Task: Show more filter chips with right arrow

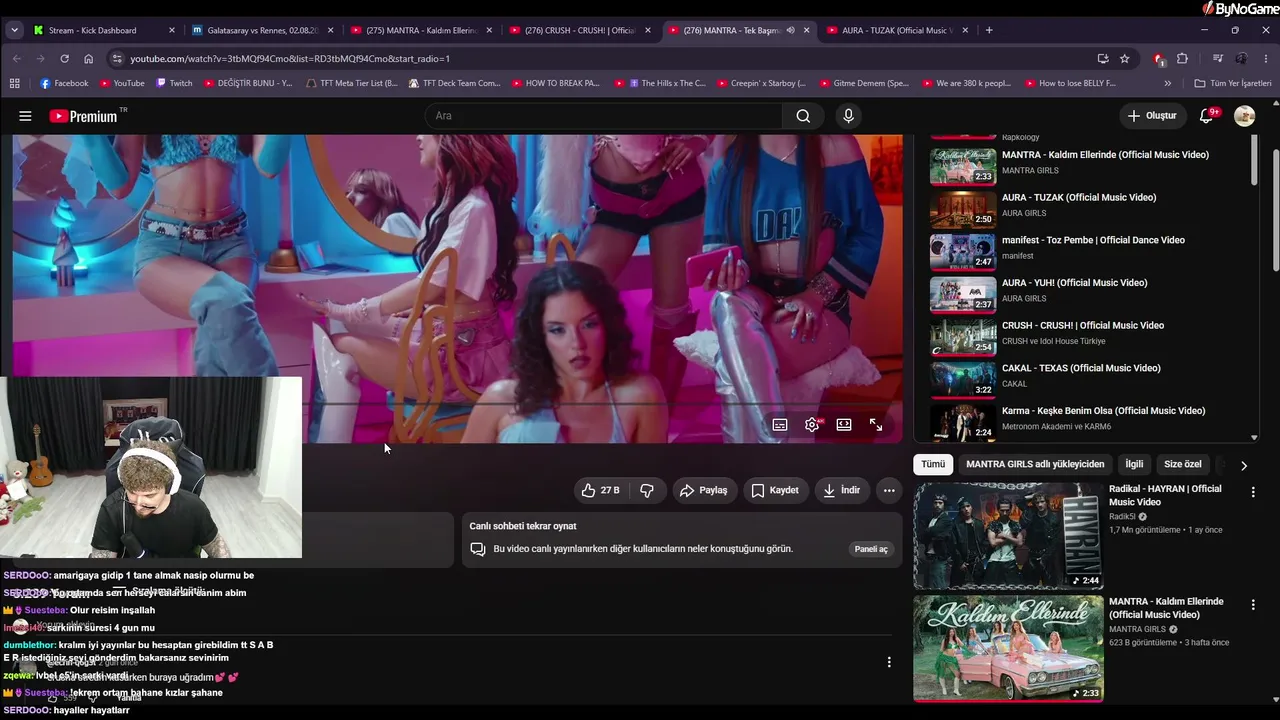Action: coord(1244,465)
